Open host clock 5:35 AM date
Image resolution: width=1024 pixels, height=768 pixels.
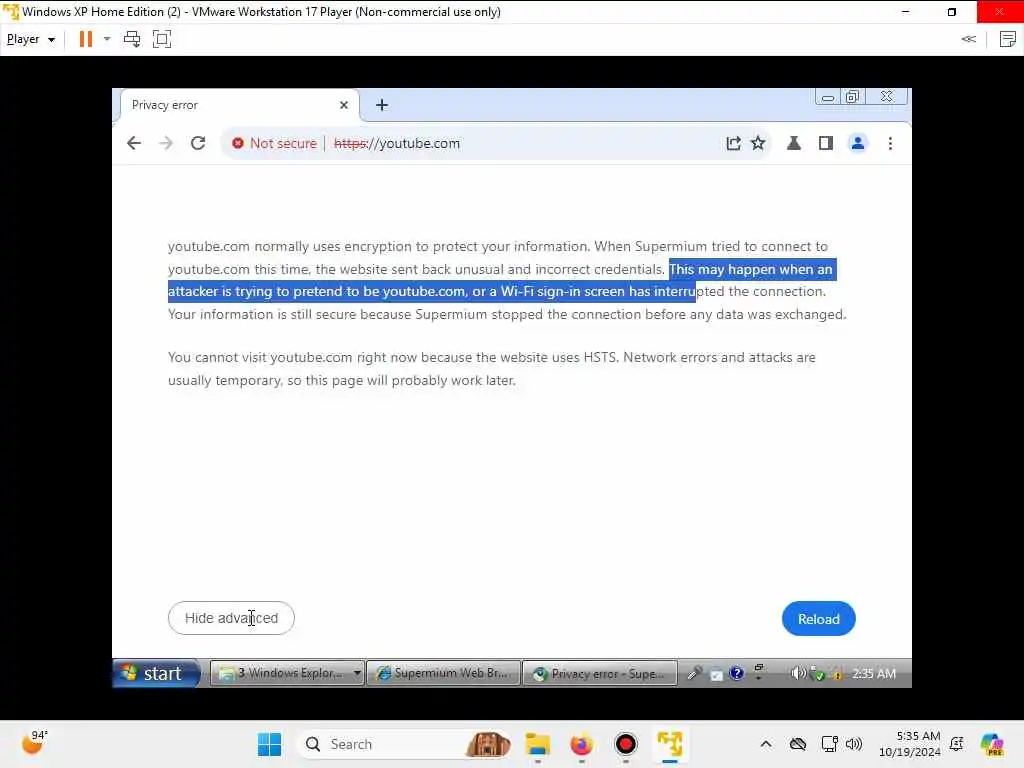coord(910,744)
